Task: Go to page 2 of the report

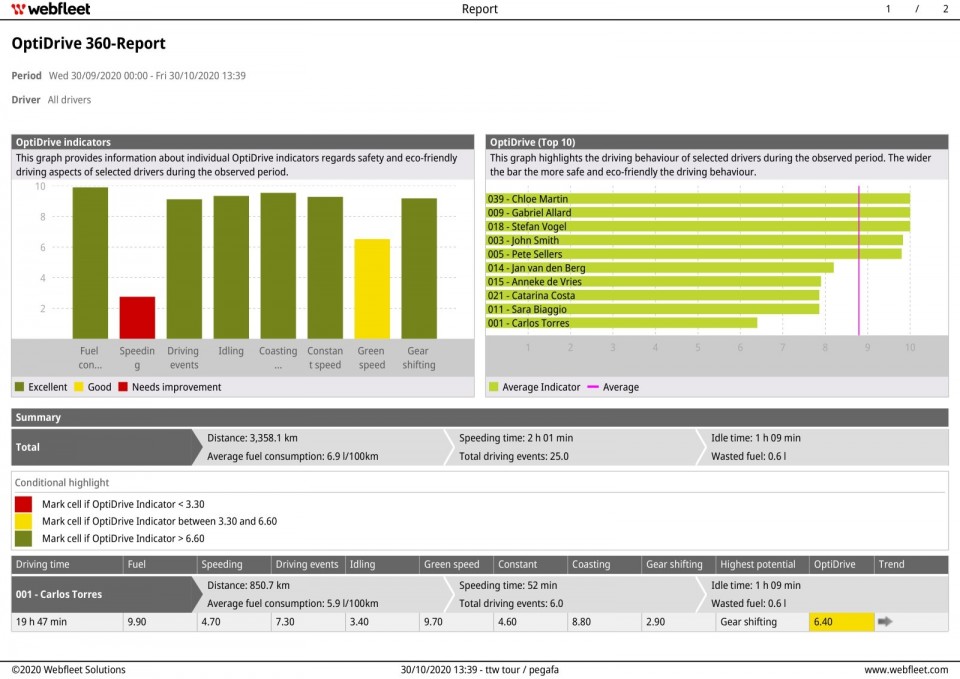Action: coord(944,9)
